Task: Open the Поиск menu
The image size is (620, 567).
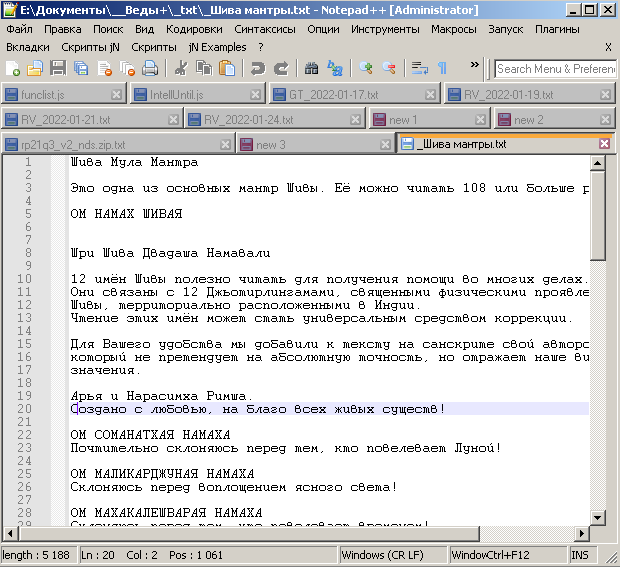Action: (x=108, y=29)
